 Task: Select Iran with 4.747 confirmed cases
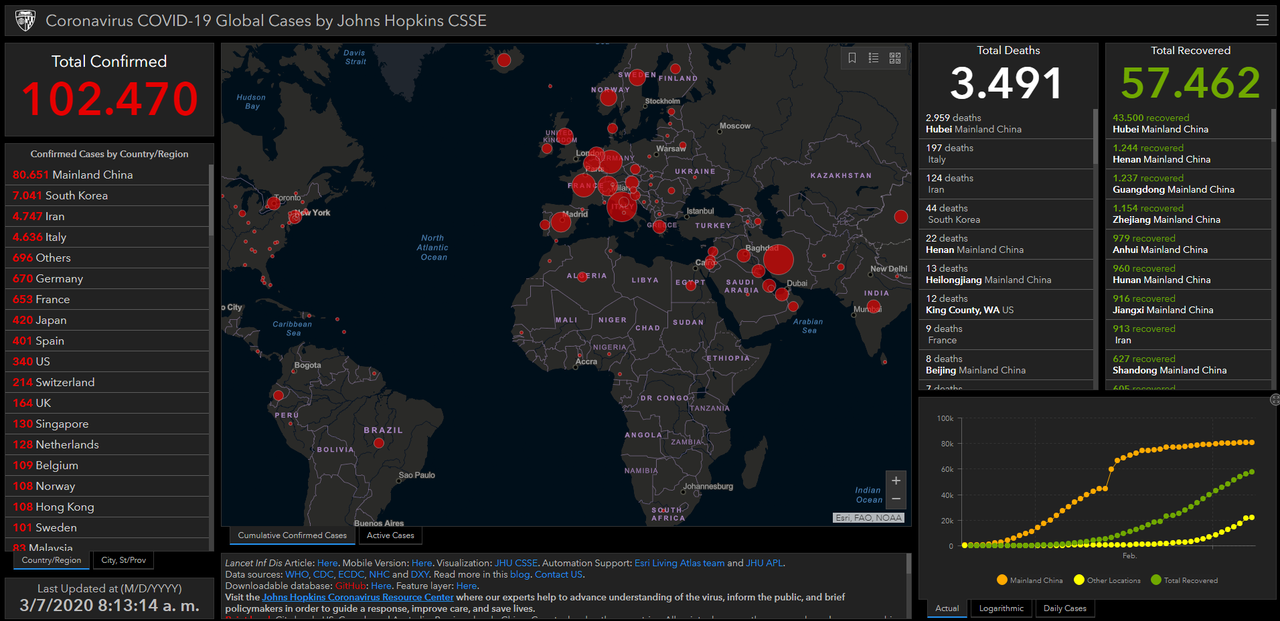[108, 216]
